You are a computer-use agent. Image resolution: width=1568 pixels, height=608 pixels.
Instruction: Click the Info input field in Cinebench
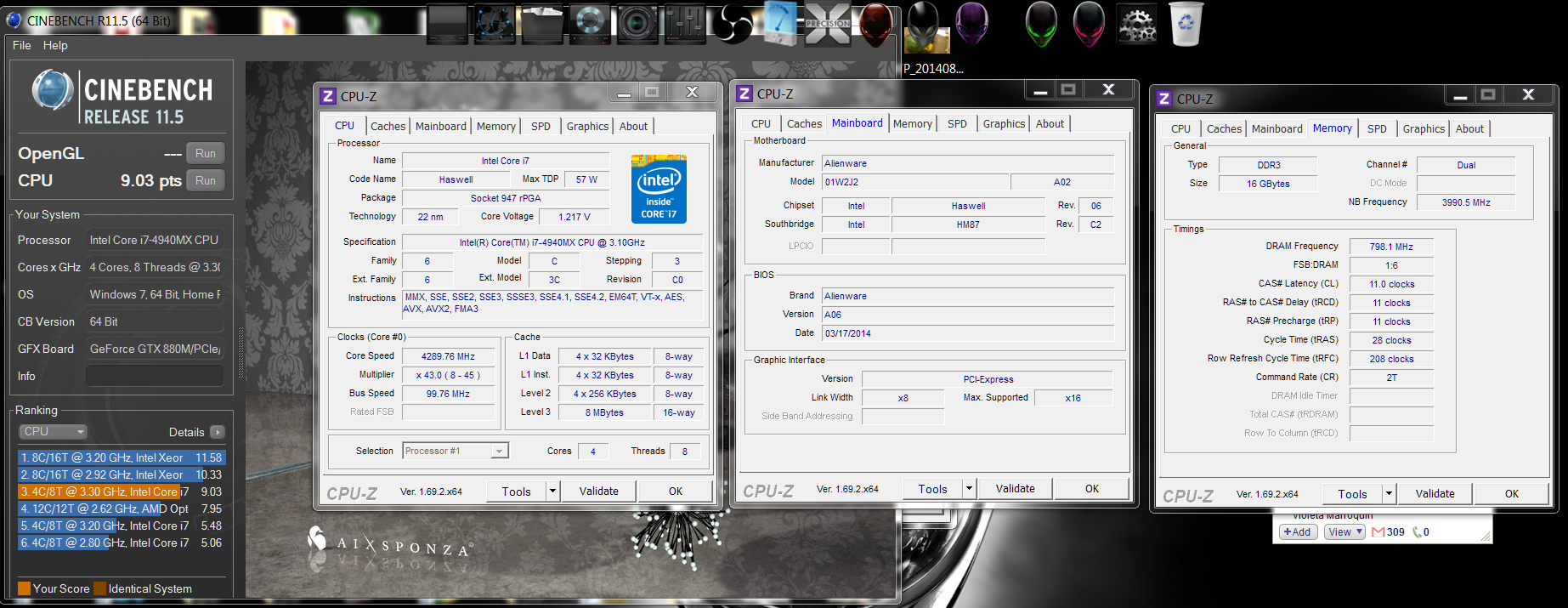coord(155,376)
